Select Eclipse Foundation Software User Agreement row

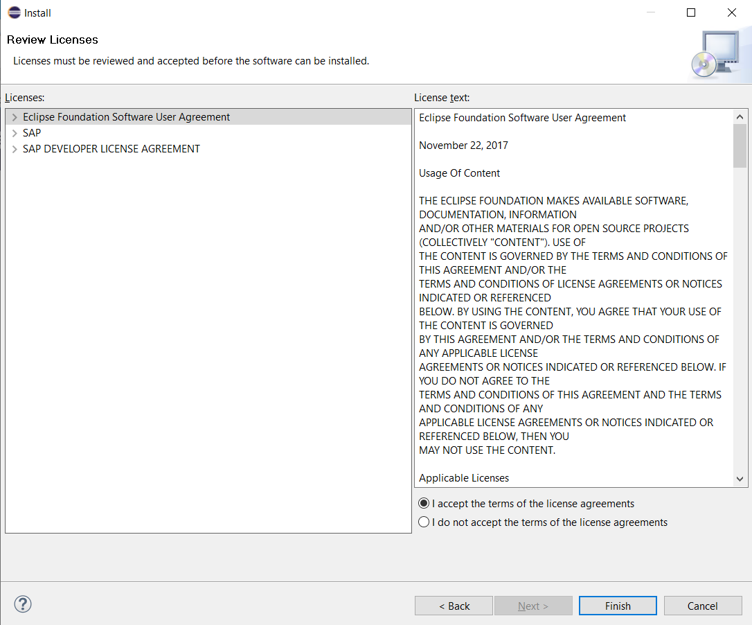209,117
